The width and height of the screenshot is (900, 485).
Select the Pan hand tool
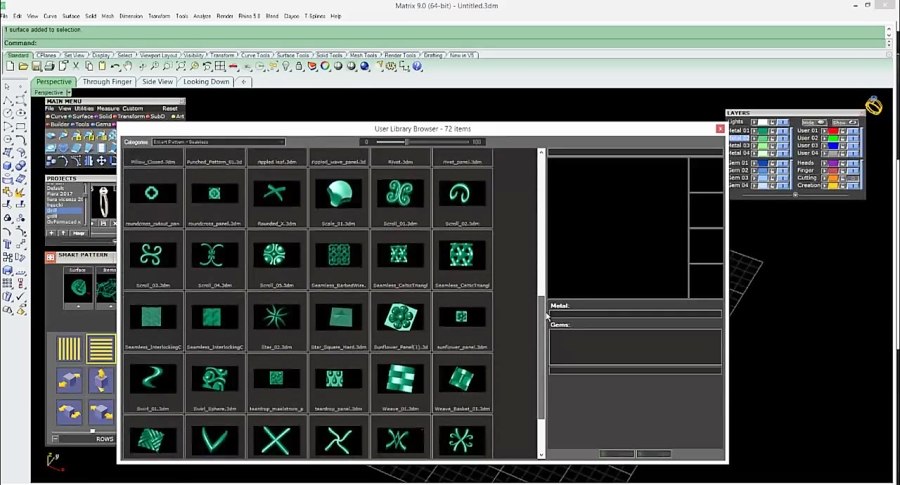pos(128,67)
